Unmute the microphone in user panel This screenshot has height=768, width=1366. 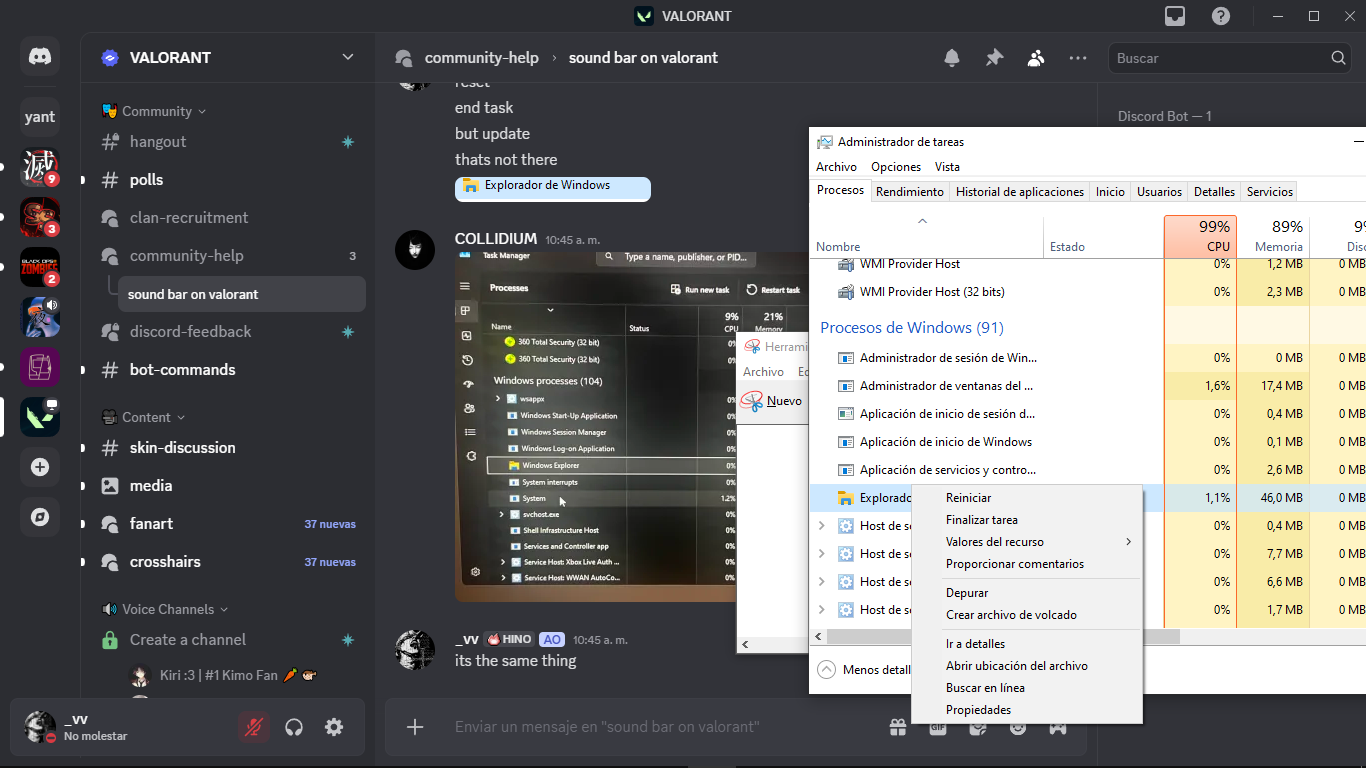(254, 727)
